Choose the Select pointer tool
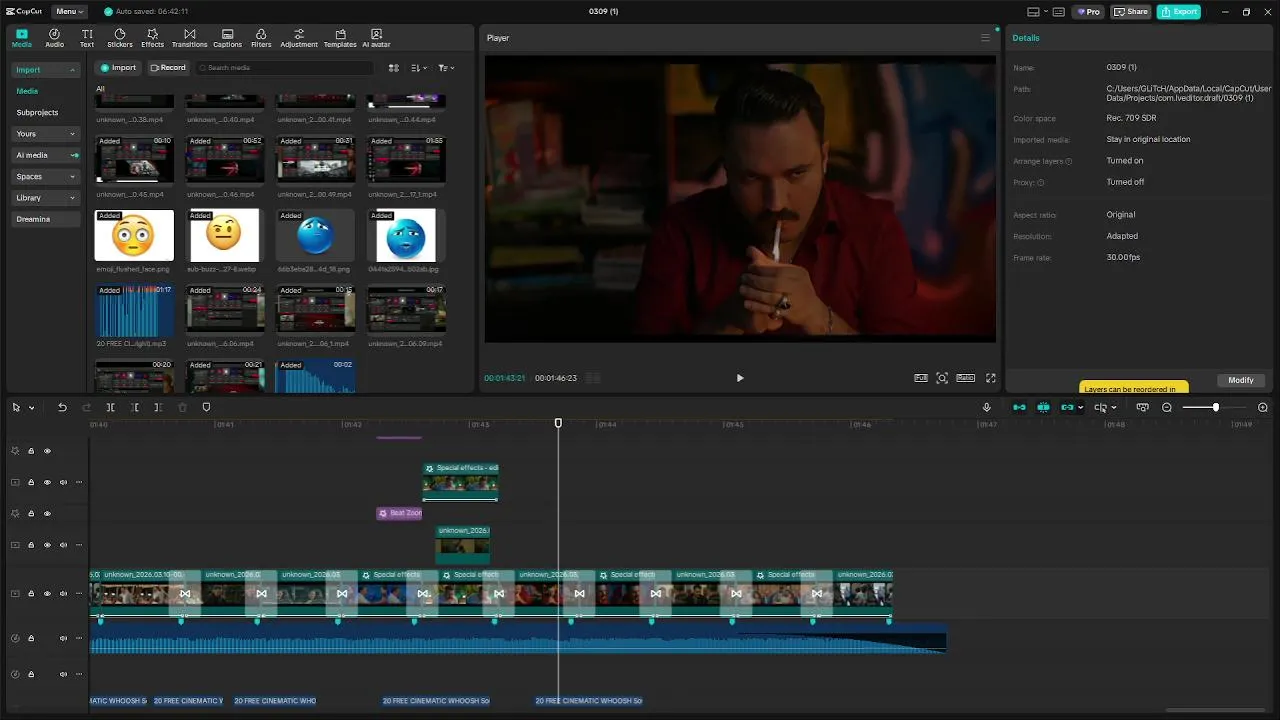1280x720 pixels. tap(16, 407)
